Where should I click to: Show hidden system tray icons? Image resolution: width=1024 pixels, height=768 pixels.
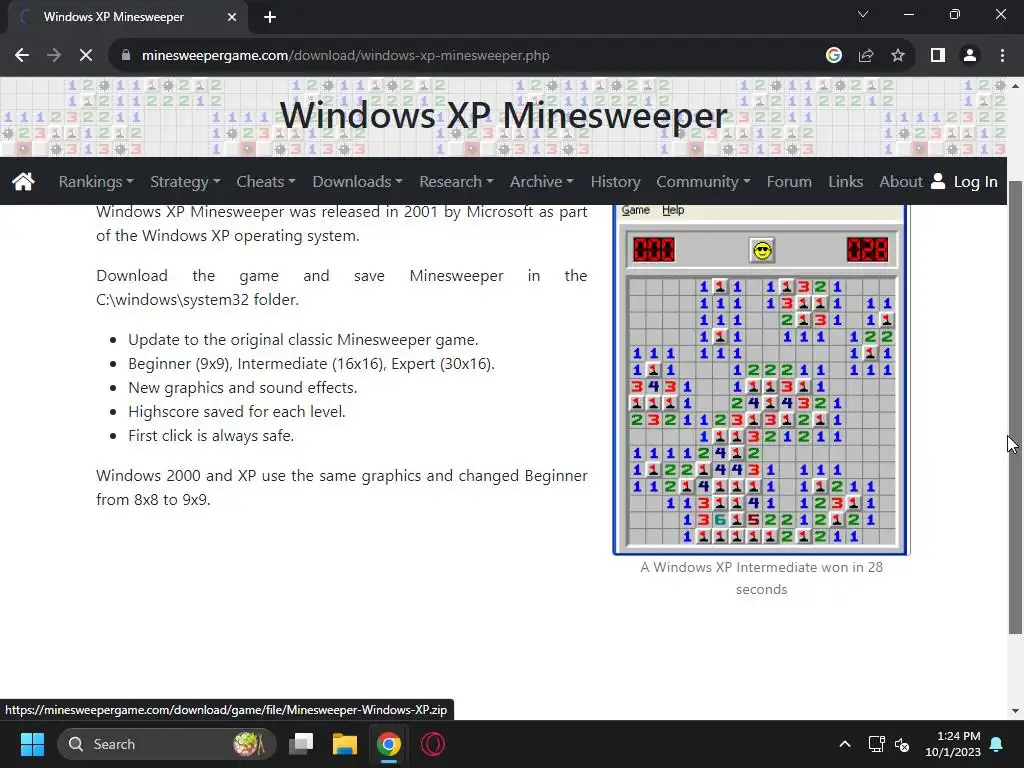click(844, 744)
